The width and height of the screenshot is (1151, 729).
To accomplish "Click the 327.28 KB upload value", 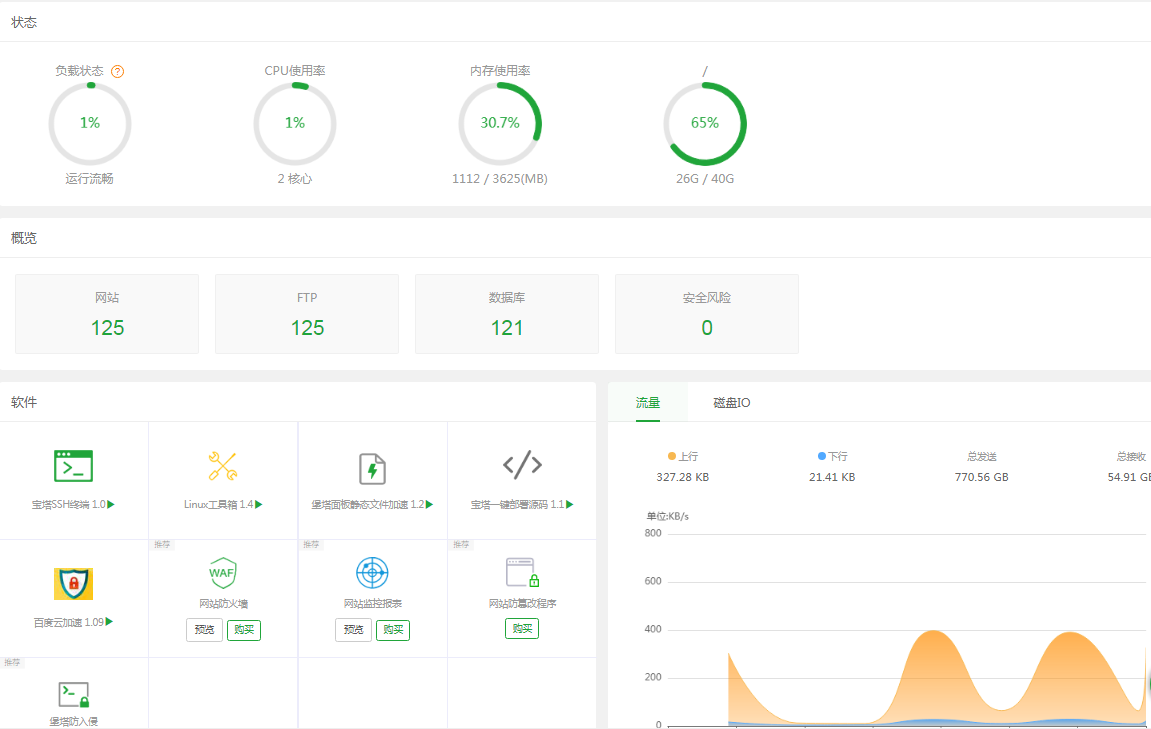I will coord(683,477).
